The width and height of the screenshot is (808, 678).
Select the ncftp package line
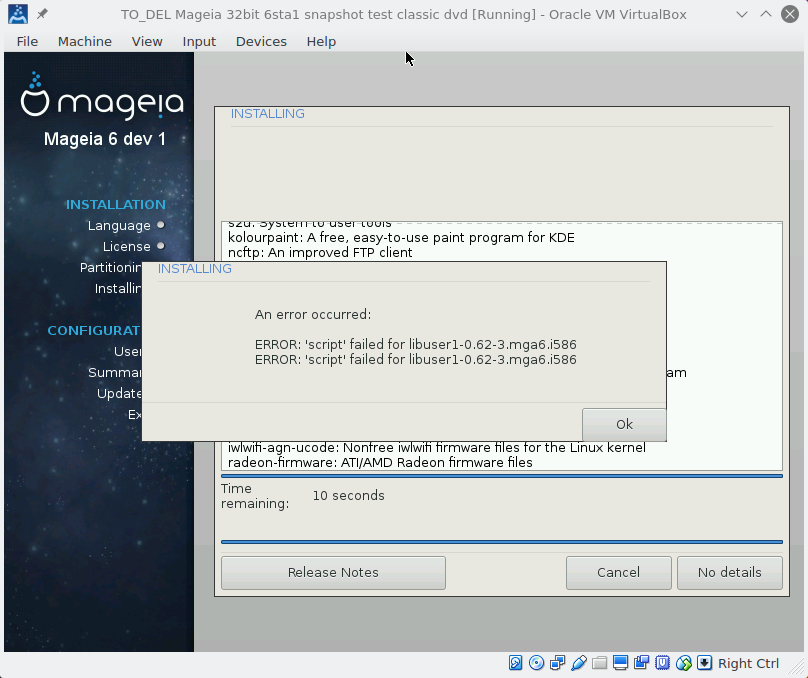(x=320, y=252)
